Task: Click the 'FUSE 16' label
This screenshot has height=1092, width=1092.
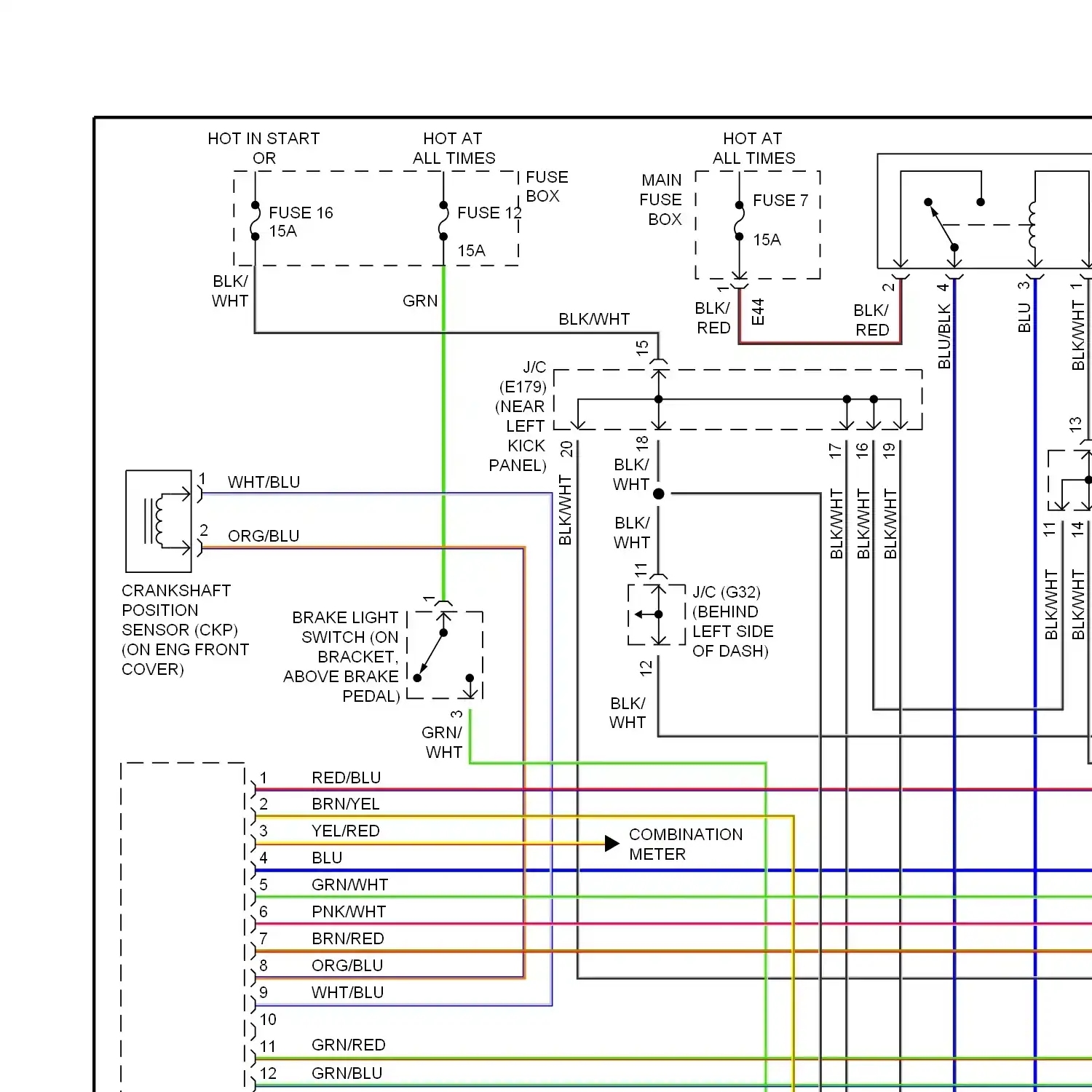Action: pos(301,213)
